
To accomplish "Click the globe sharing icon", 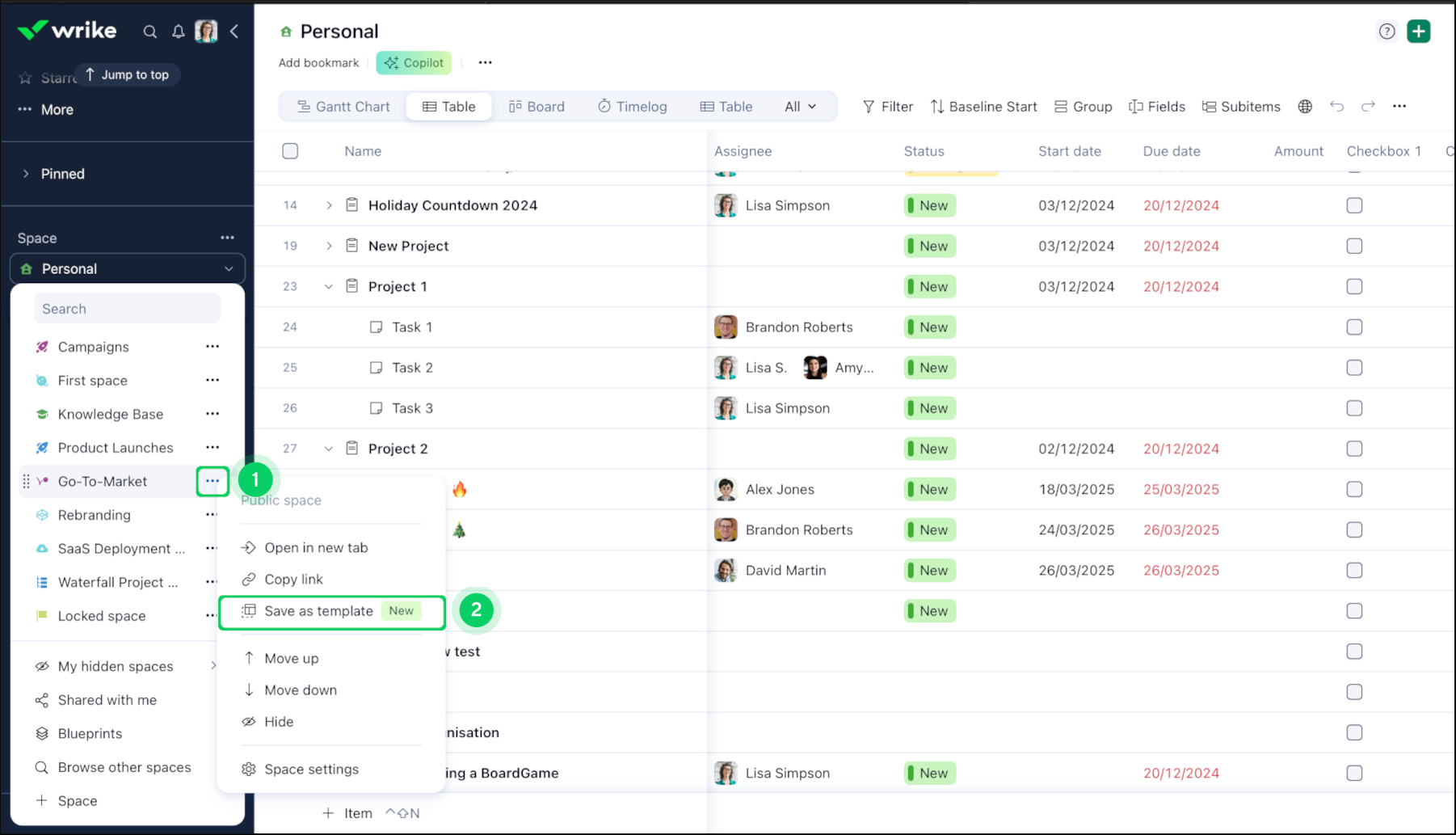I will (x=1305, y=107).
